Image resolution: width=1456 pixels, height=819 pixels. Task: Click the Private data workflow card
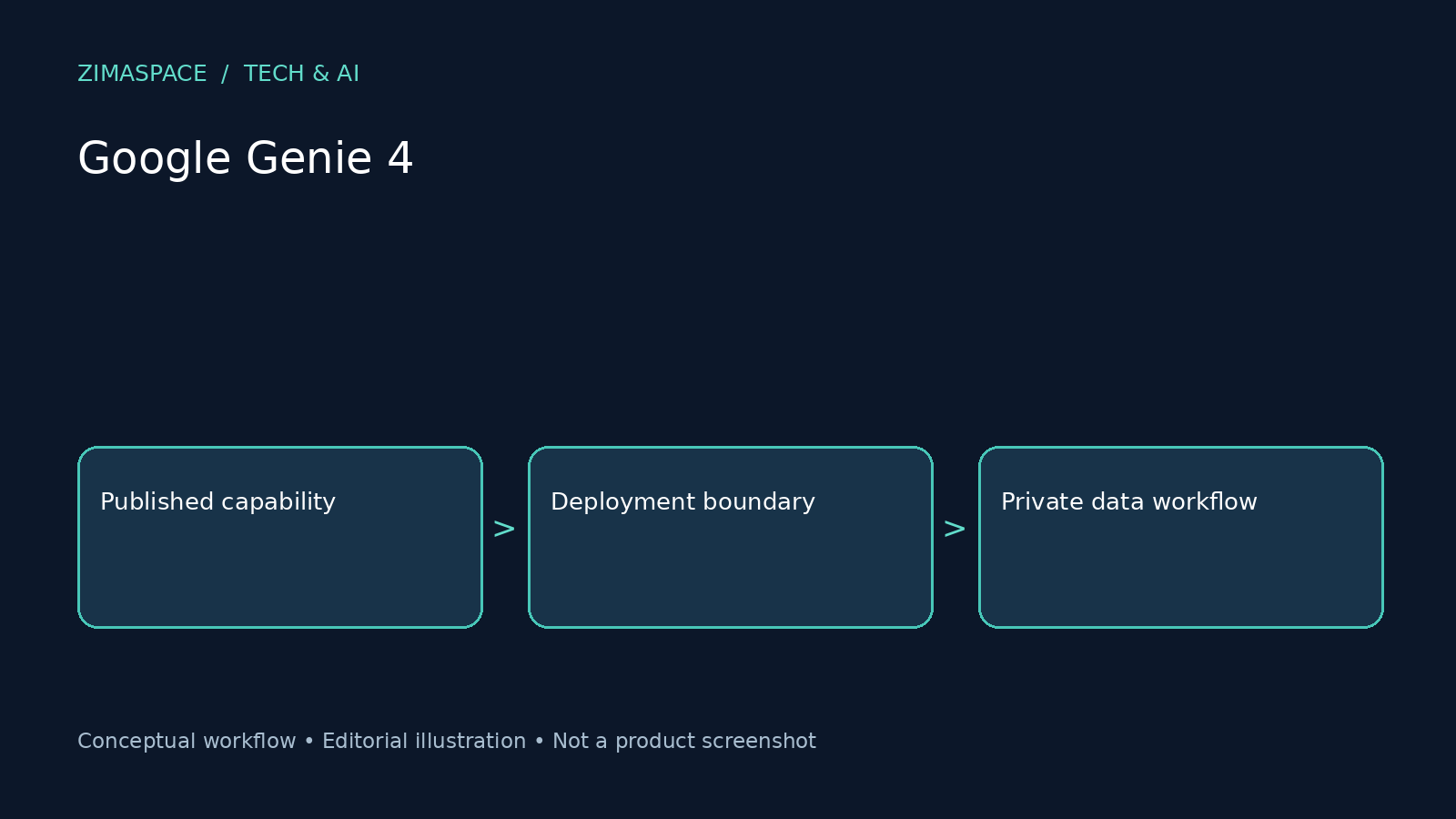(1181, 537)
